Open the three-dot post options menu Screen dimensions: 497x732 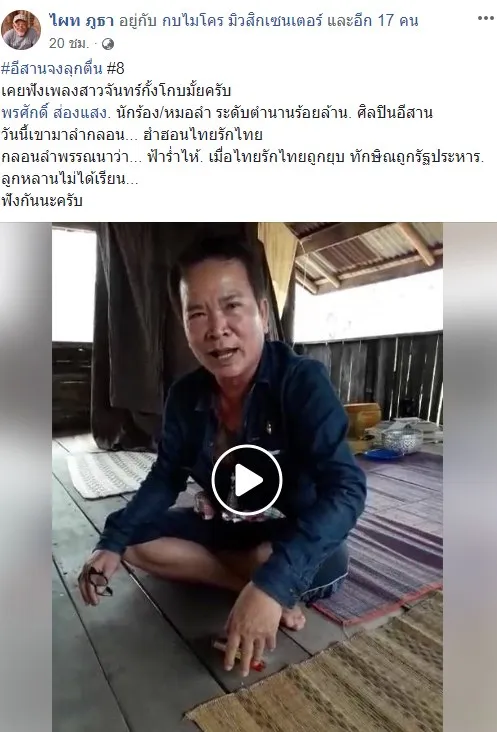tap(485, 18)
